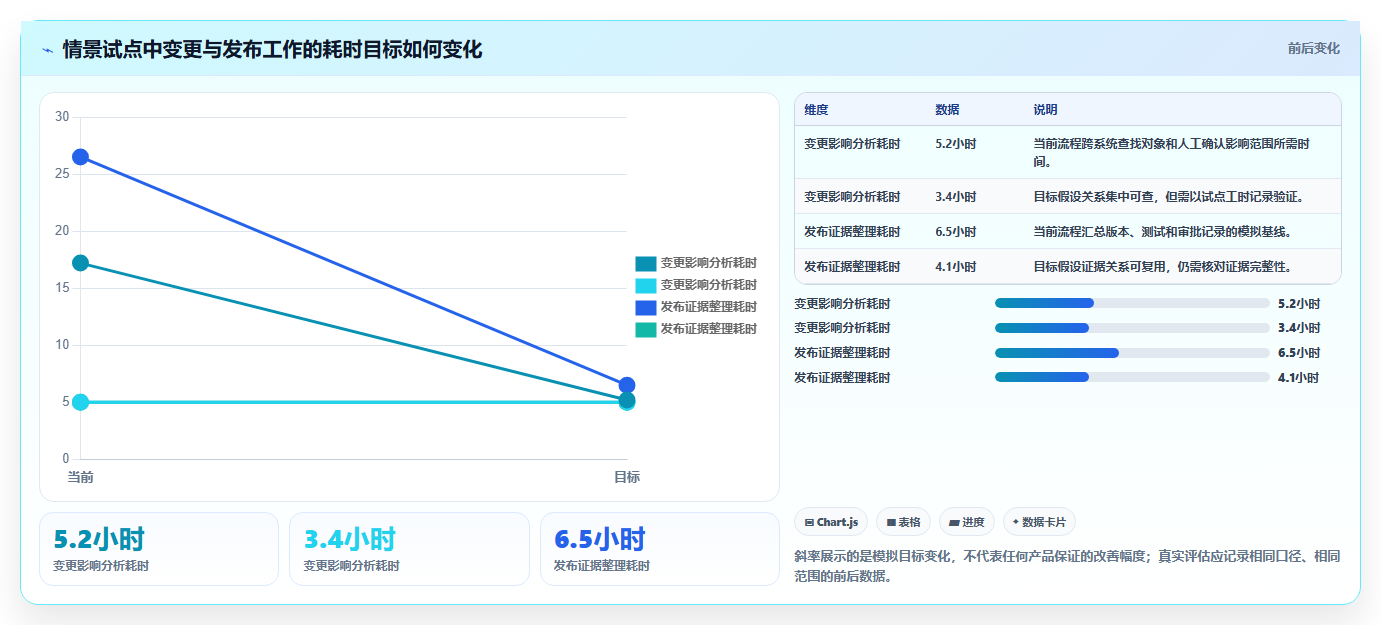Select the 进度 chip

[x=967, y=522]
